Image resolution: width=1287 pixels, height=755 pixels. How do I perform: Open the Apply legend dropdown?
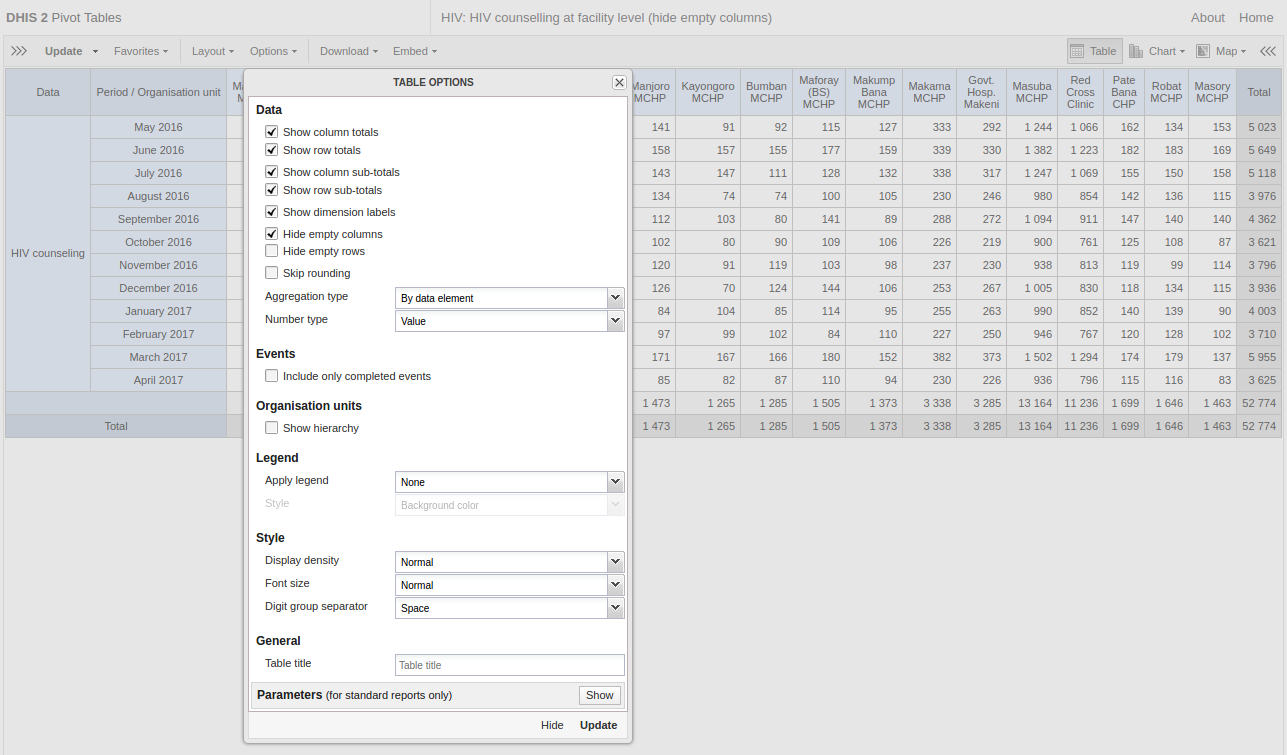click(615, 482)
